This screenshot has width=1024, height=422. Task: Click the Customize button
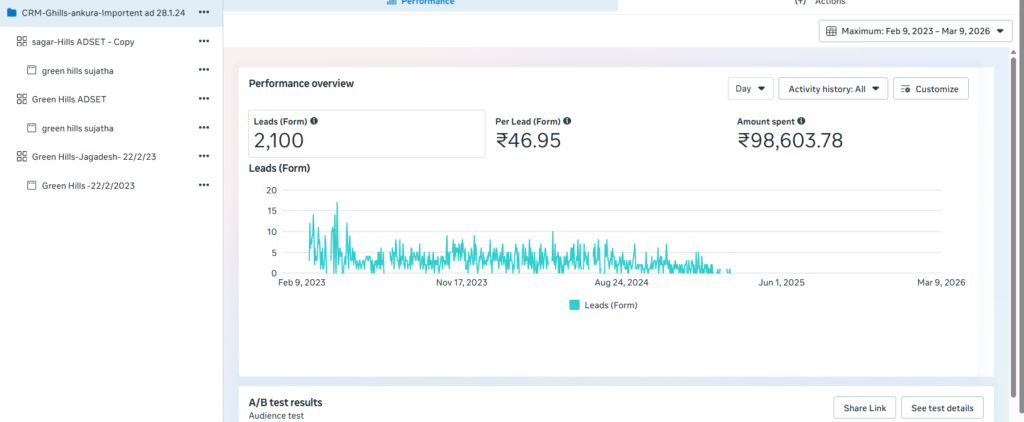tap(930, 89)
